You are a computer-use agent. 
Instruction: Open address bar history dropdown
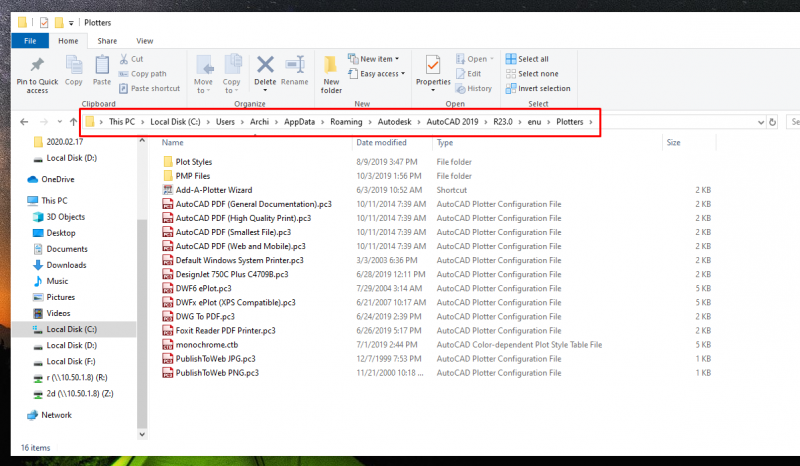pos(761,122)
